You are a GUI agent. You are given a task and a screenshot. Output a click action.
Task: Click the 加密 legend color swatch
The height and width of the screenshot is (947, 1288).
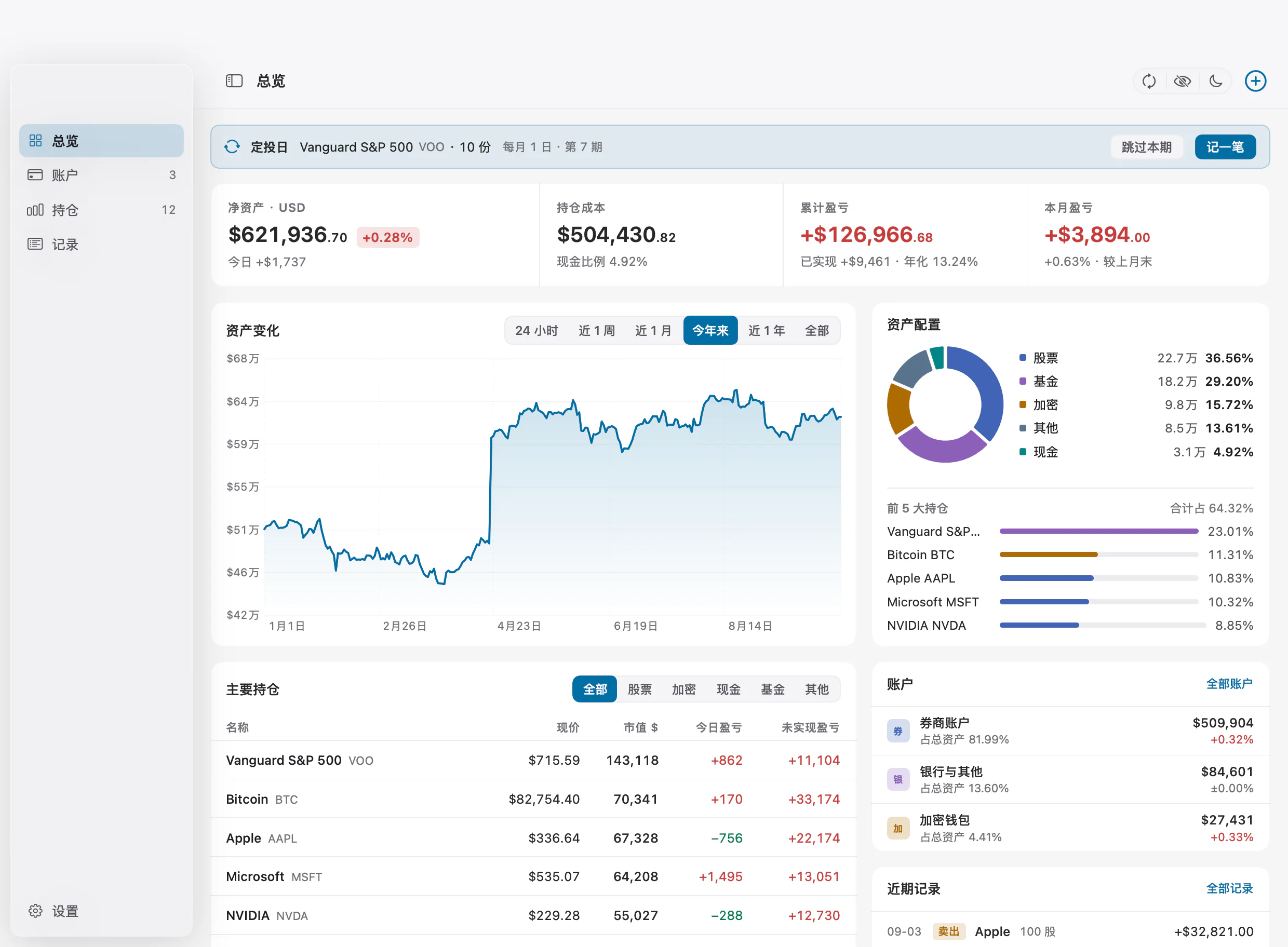pos(1023,405)
